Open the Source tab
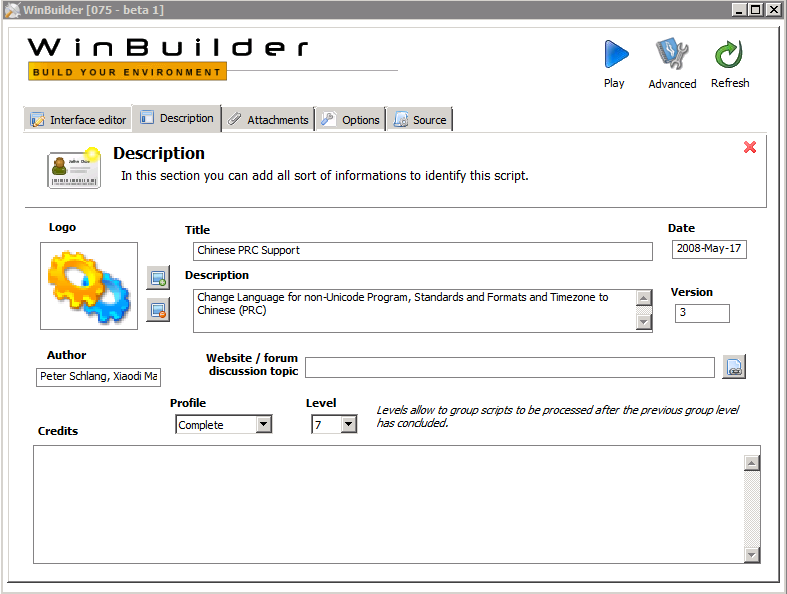Viewport: 787px width, 594px height. [x=420, y=120]
